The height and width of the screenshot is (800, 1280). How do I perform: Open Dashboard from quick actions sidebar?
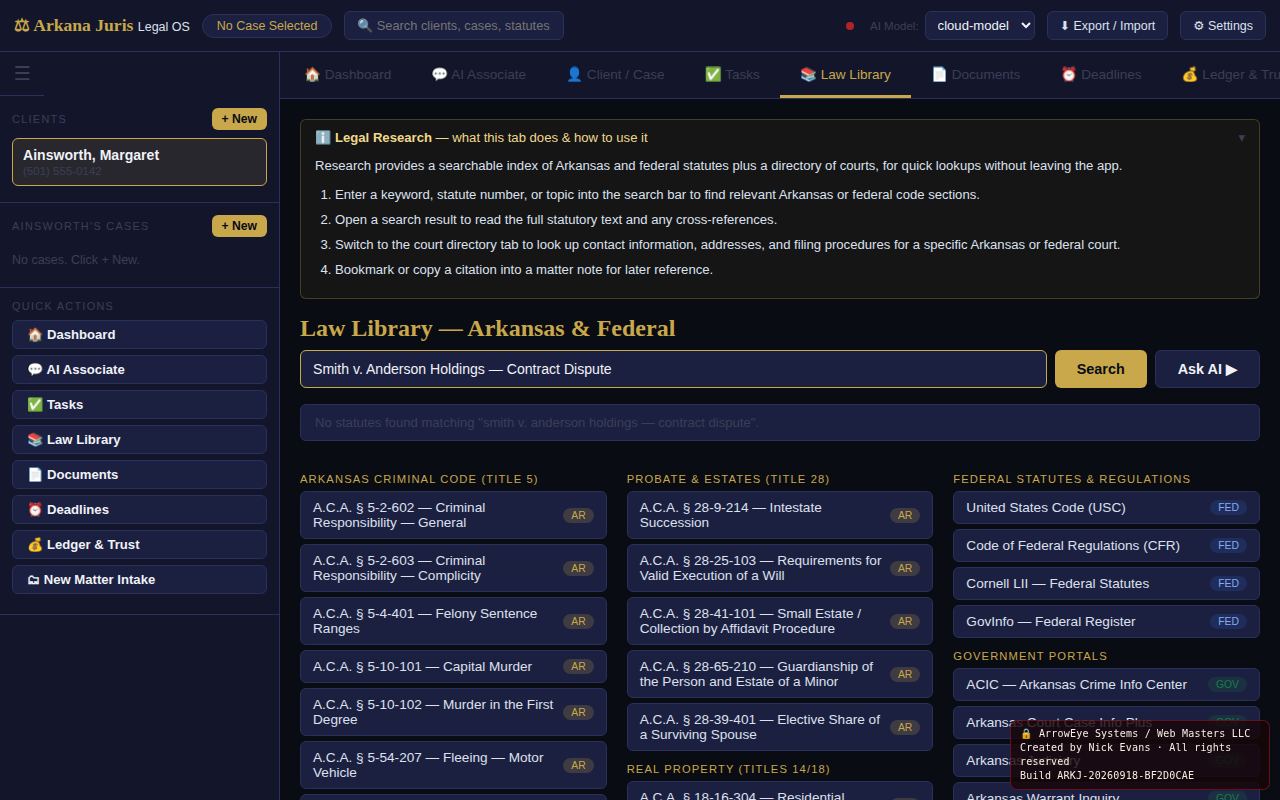click(139, 334)
